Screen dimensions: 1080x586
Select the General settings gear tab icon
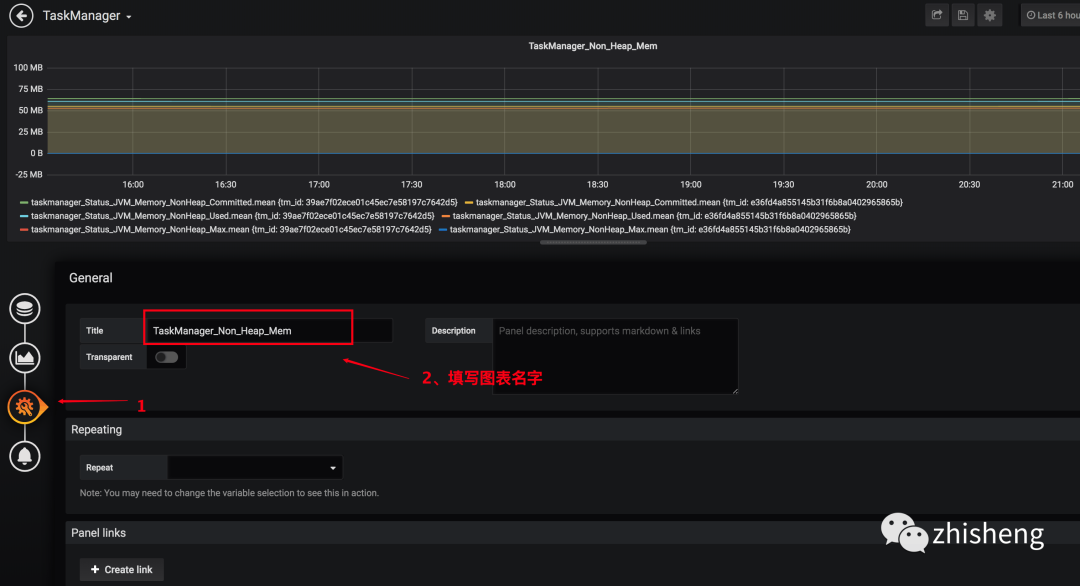point(25,407)
